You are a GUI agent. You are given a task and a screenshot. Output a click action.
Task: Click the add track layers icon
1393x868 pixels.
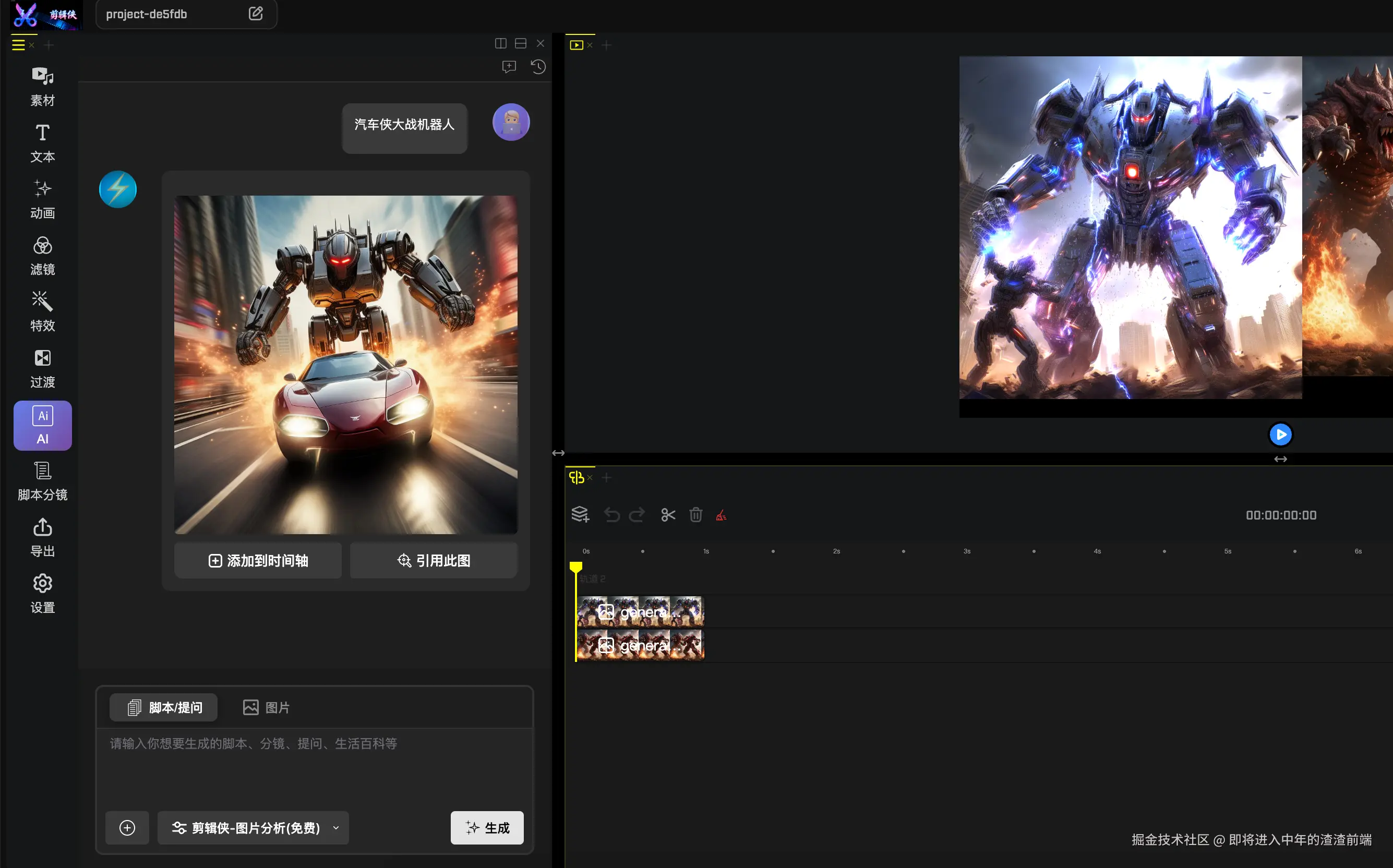tap(580, 515)
